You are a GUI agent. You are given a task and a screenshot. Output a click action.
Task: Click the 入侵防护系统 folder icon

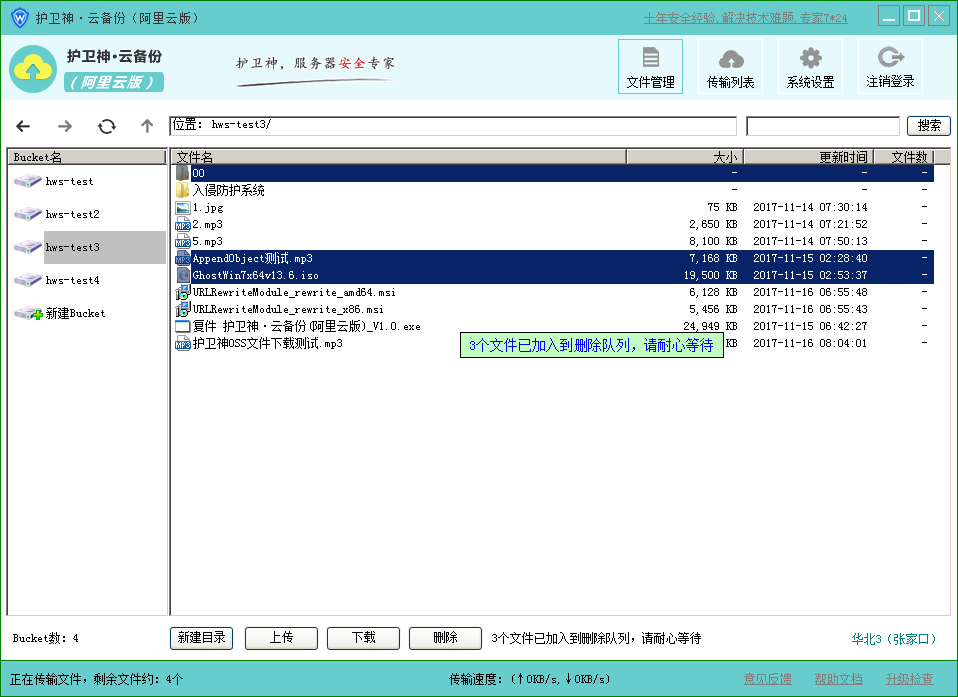coord(182,190)
